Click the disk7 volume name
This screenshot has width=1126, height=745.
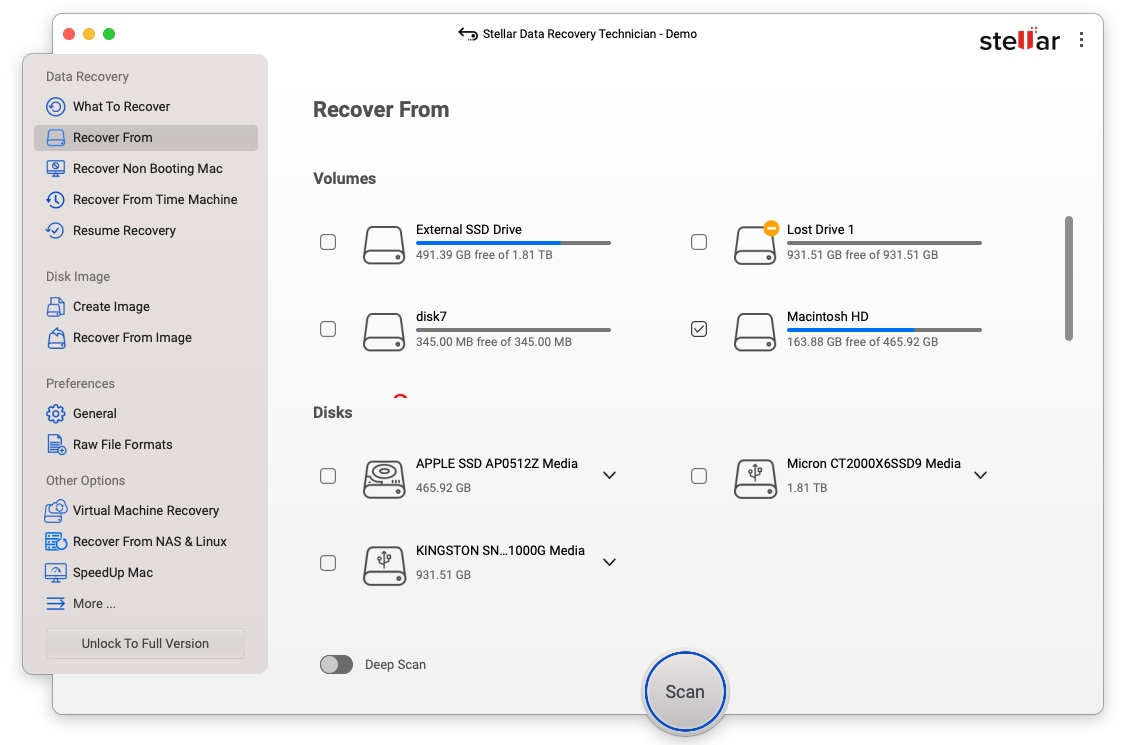[x=431, y=317]
